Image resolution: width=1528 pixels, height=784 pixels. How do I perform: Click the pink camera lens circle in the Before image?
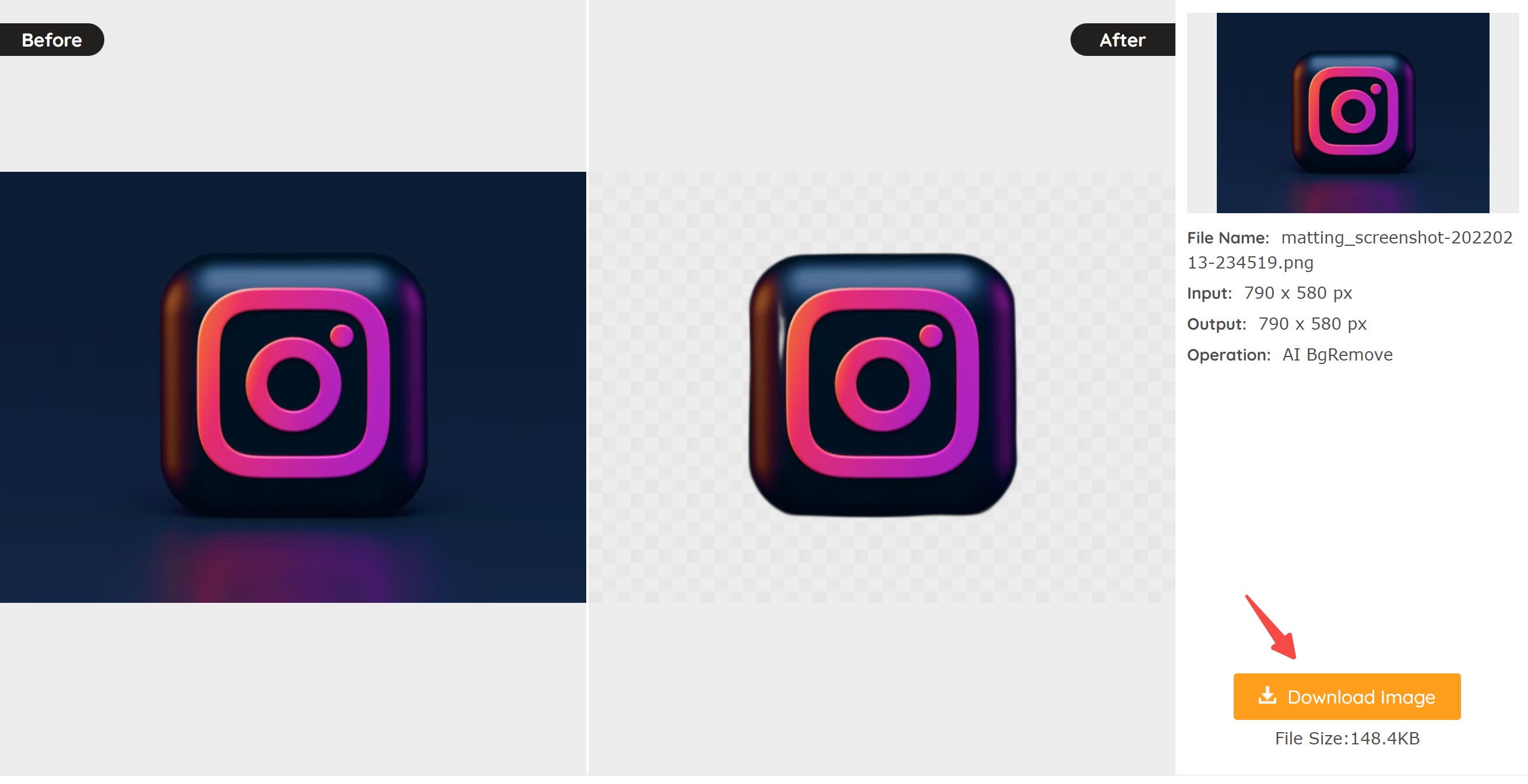tap(294, 384)
